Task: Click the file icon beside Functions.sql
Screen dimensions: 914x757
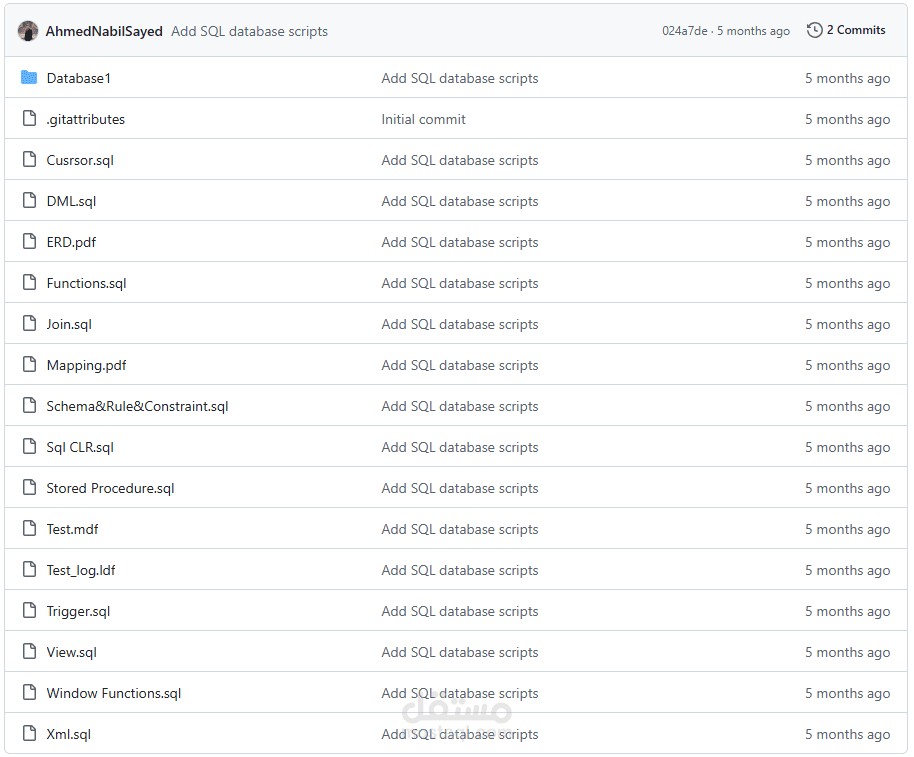Action: (x=29, y=283)
